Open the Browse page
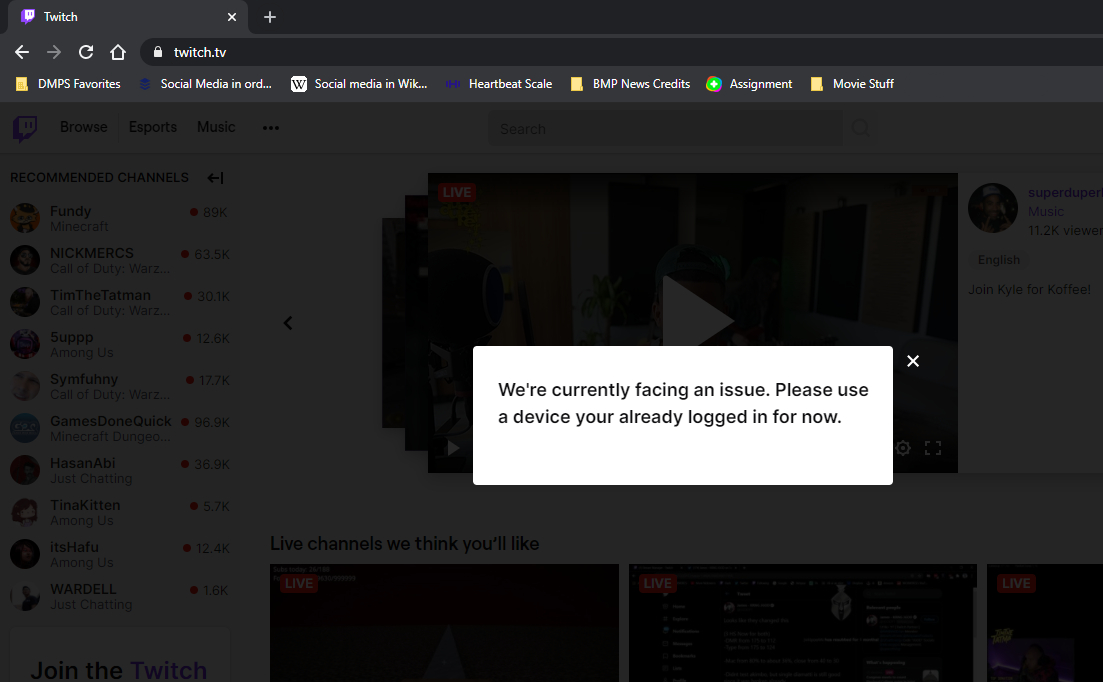The image size is (1103, 682). tap(84, 127)
